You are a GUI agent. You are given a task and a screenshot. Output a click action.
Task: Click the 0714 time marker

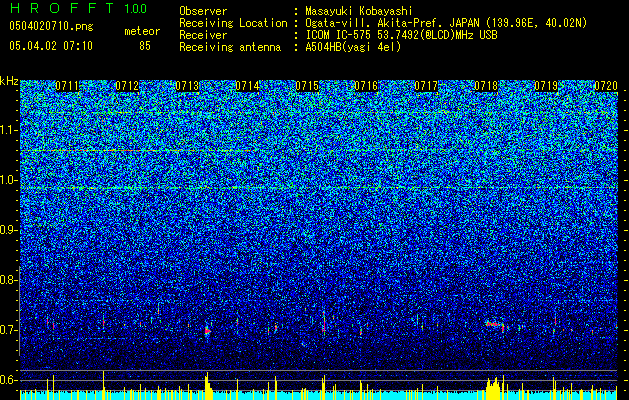(x=247, y=86)
